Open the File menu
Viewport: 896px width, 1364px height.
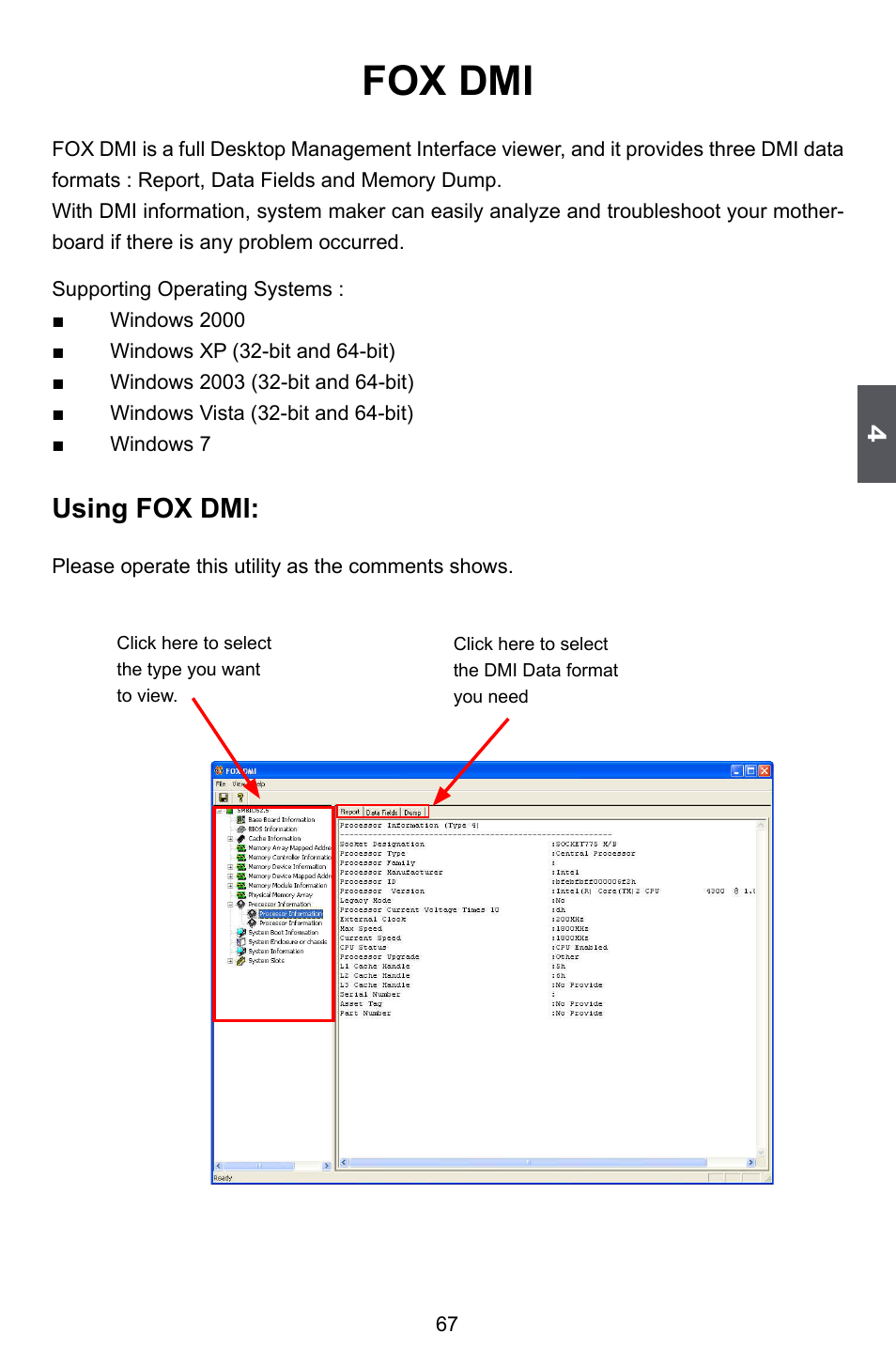221,783
